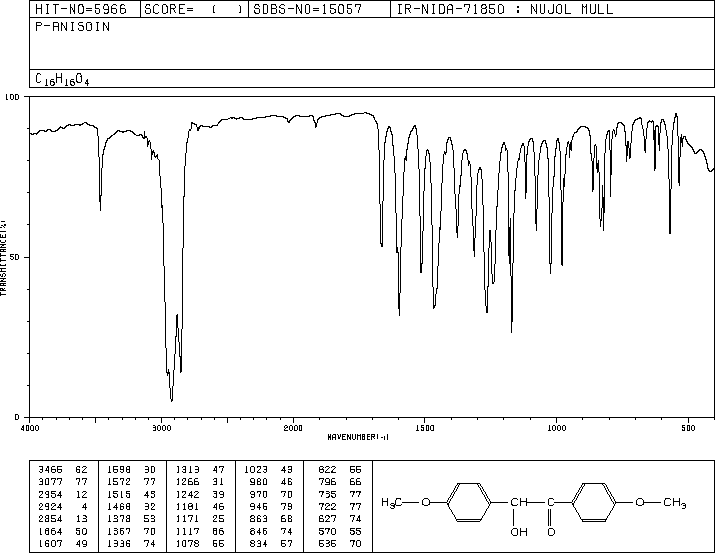This screenshot has height=553, width=715.
Task: Select peak table entry 796
Action: (x=327, y=482)
